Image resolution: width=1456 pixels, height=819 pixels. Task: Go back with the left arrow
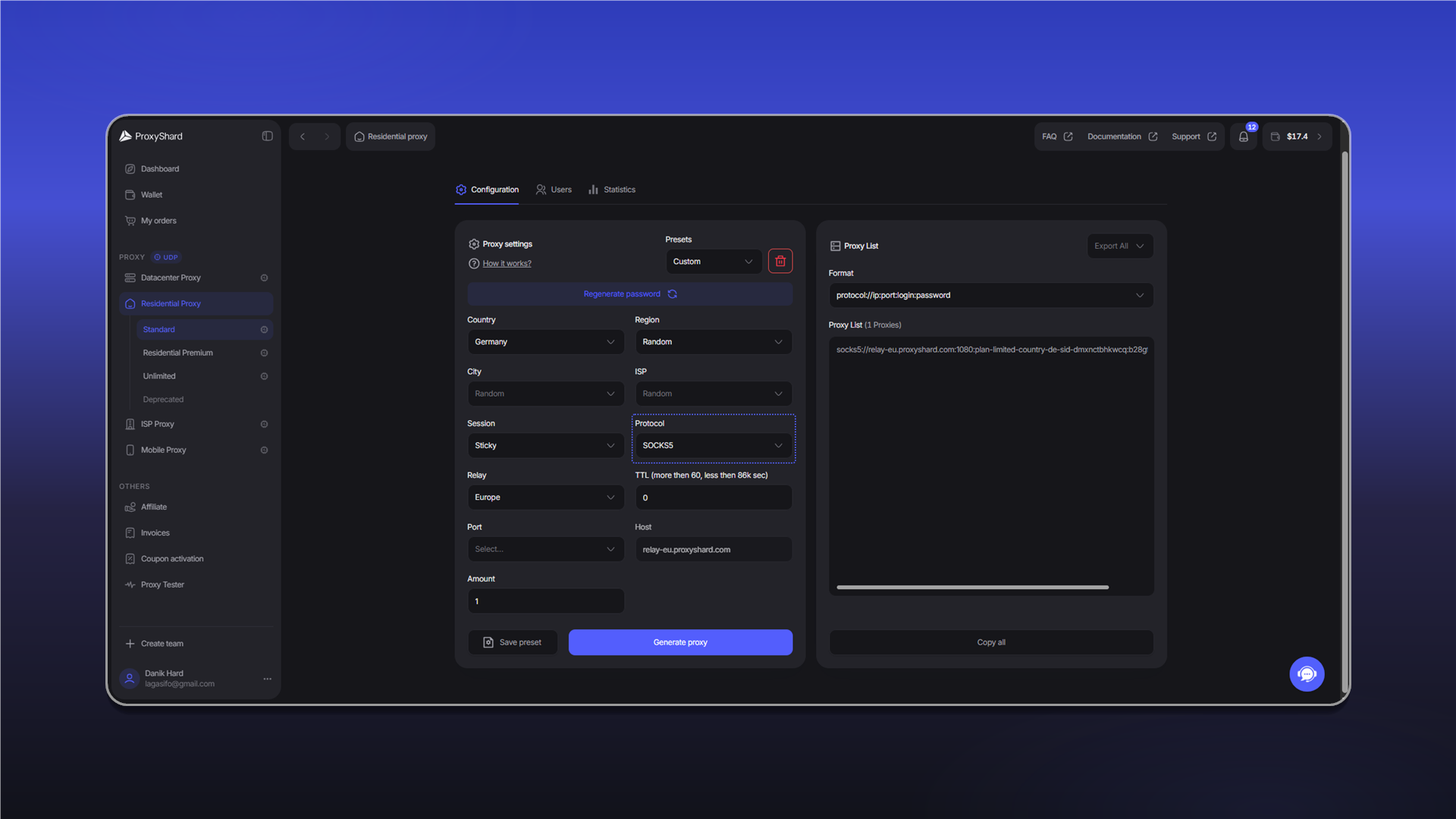(x=303, y=136)
